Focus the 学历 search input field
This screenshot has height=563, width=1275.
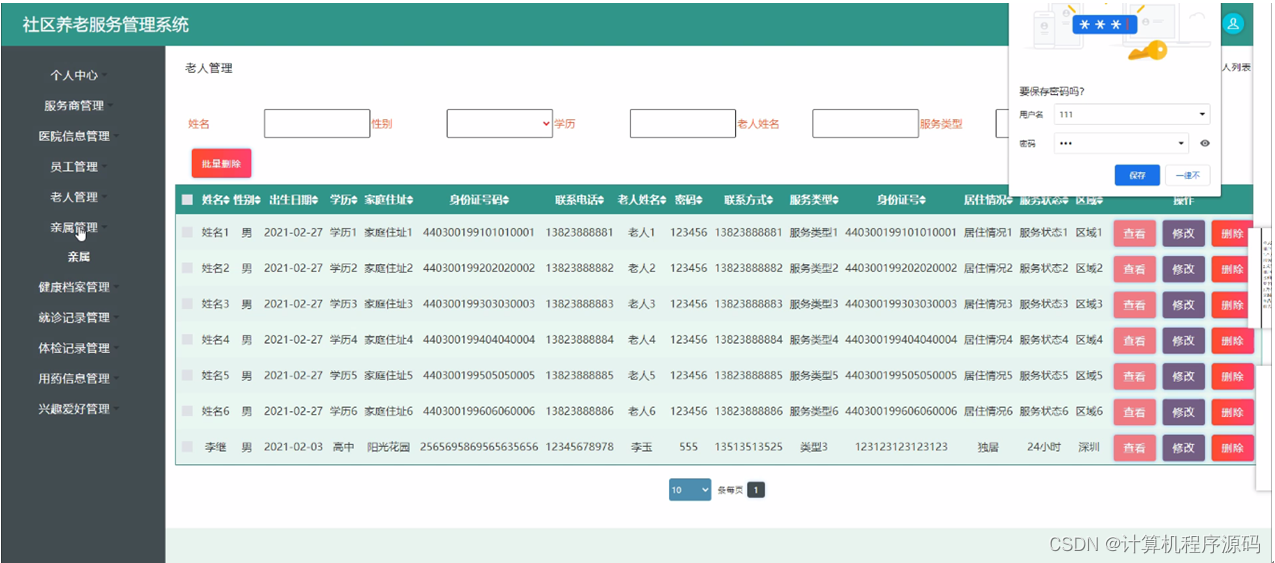coord(683,123)
